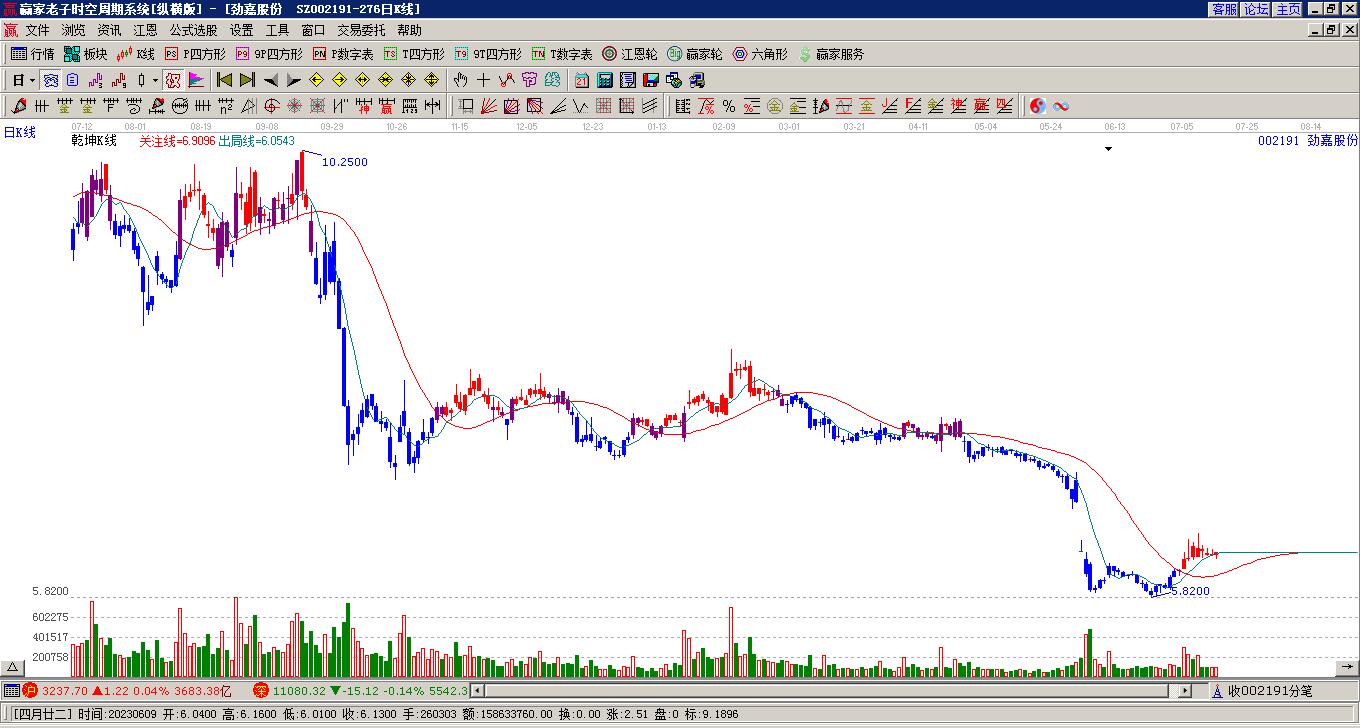
Task: Open the 文件 menu
Action: [38, 31]
